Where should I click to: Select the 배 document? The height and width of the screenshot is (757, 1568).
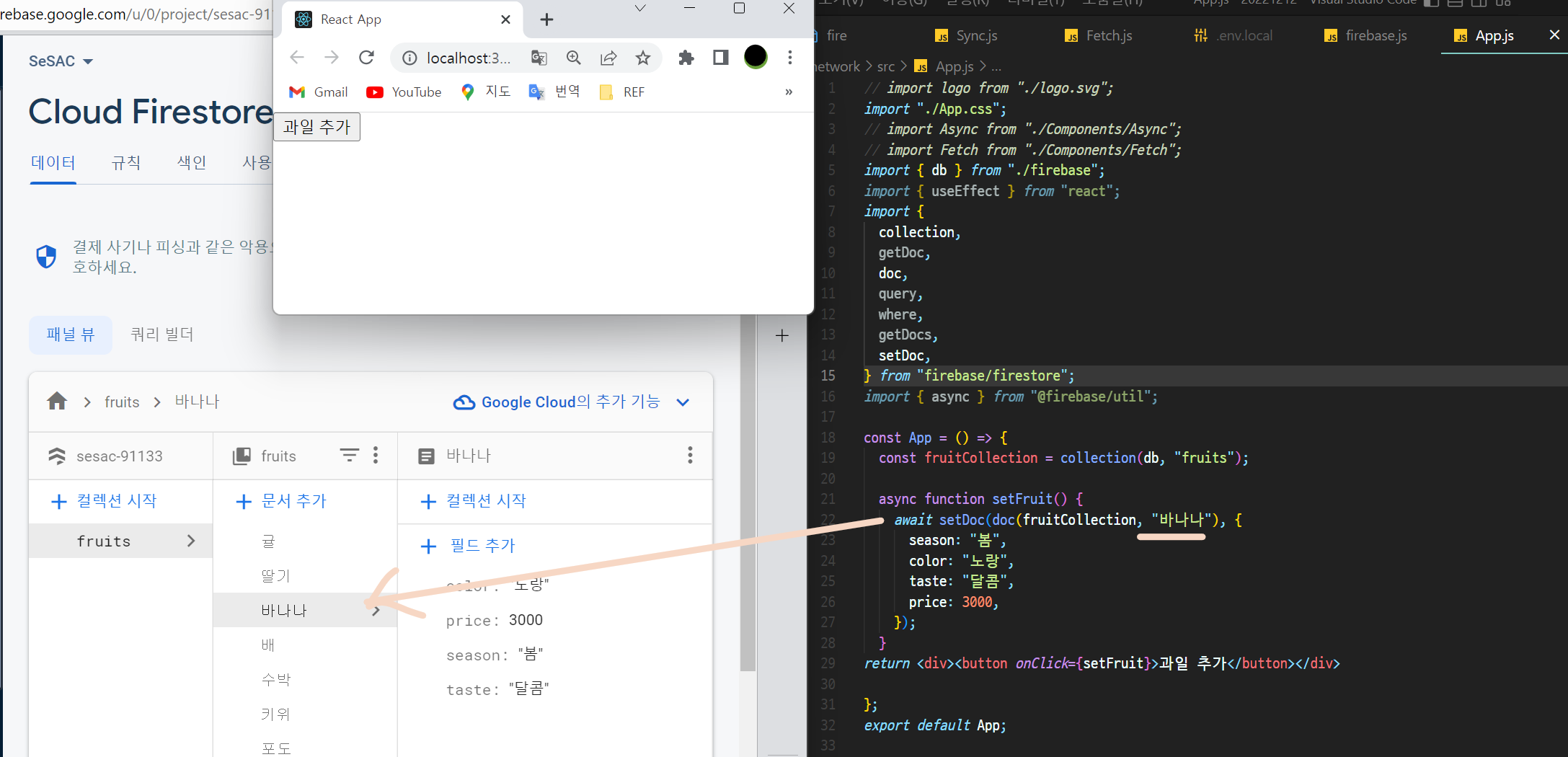pyautogui.click(x=268, y=645)
